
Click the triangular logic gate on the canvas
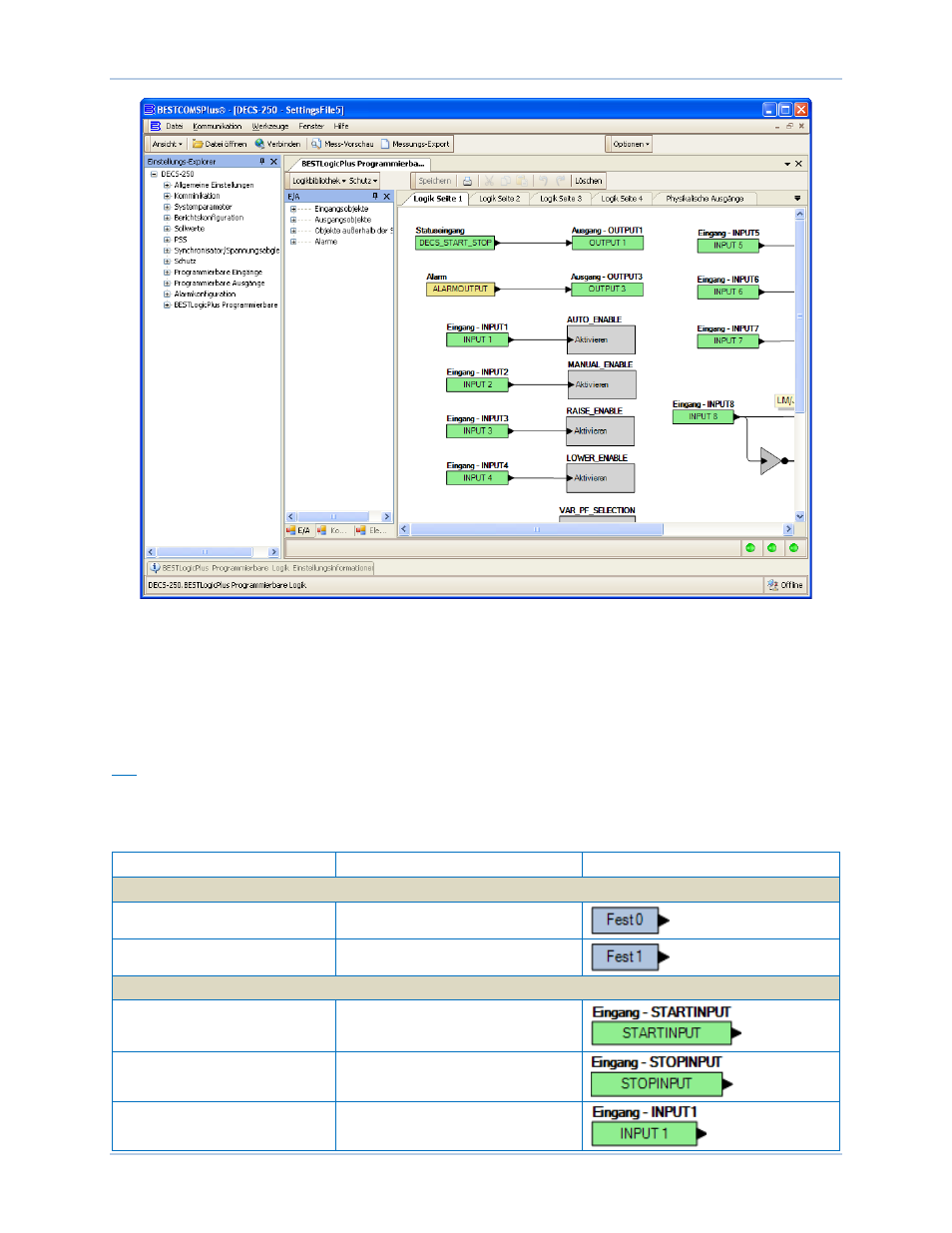(770, 460)
